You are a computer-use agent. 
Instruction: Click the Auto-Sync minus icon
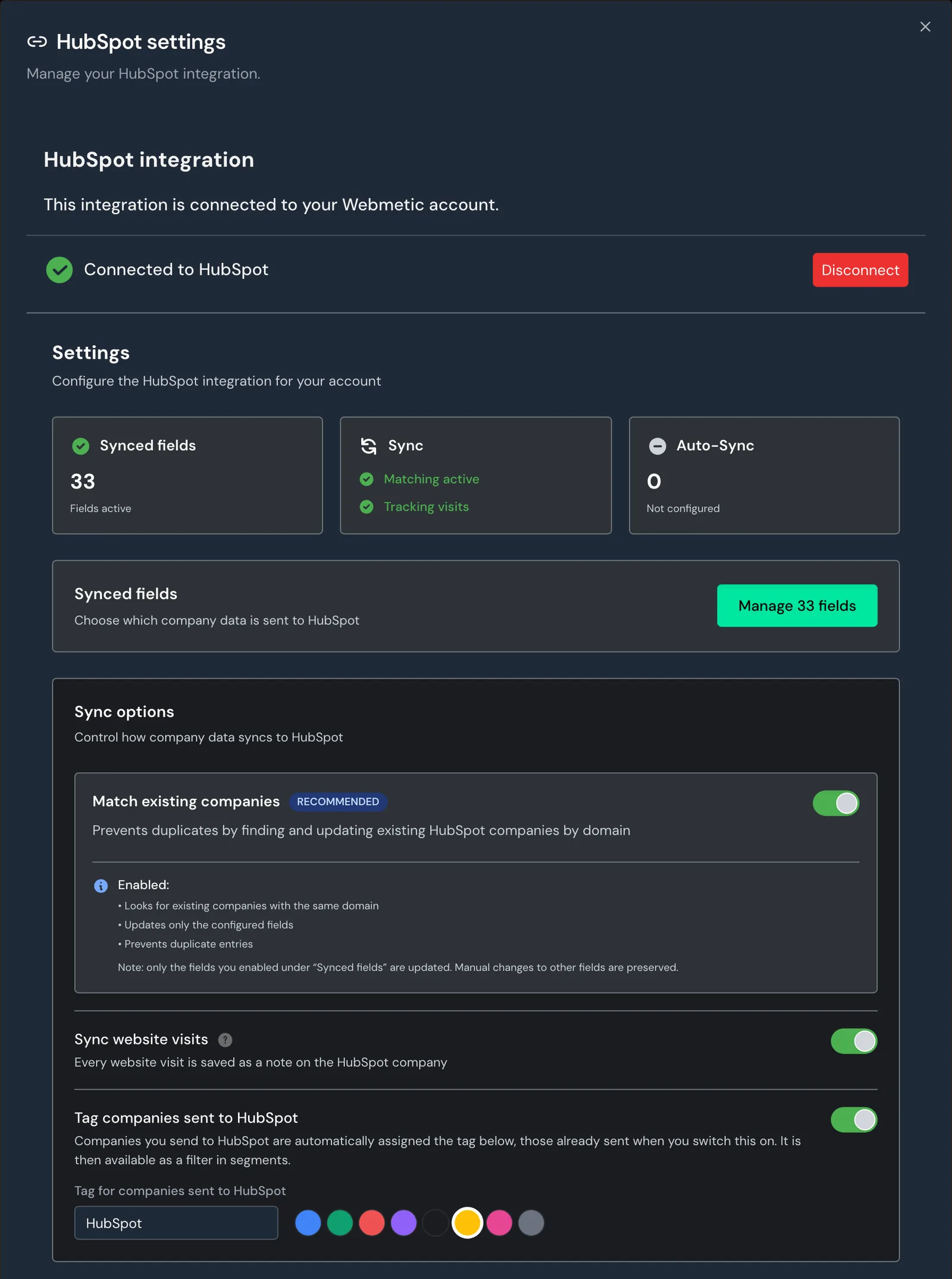coord(657,446)
